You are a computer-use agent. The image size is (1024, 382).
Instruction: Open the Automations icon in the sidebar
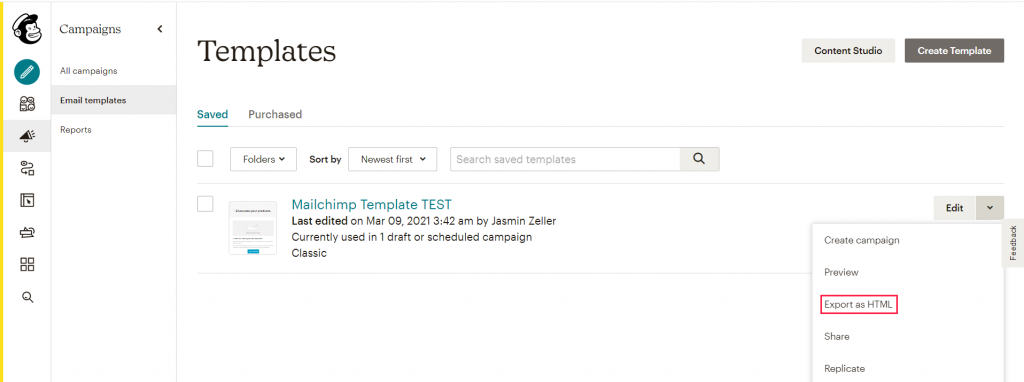[27, 168]
